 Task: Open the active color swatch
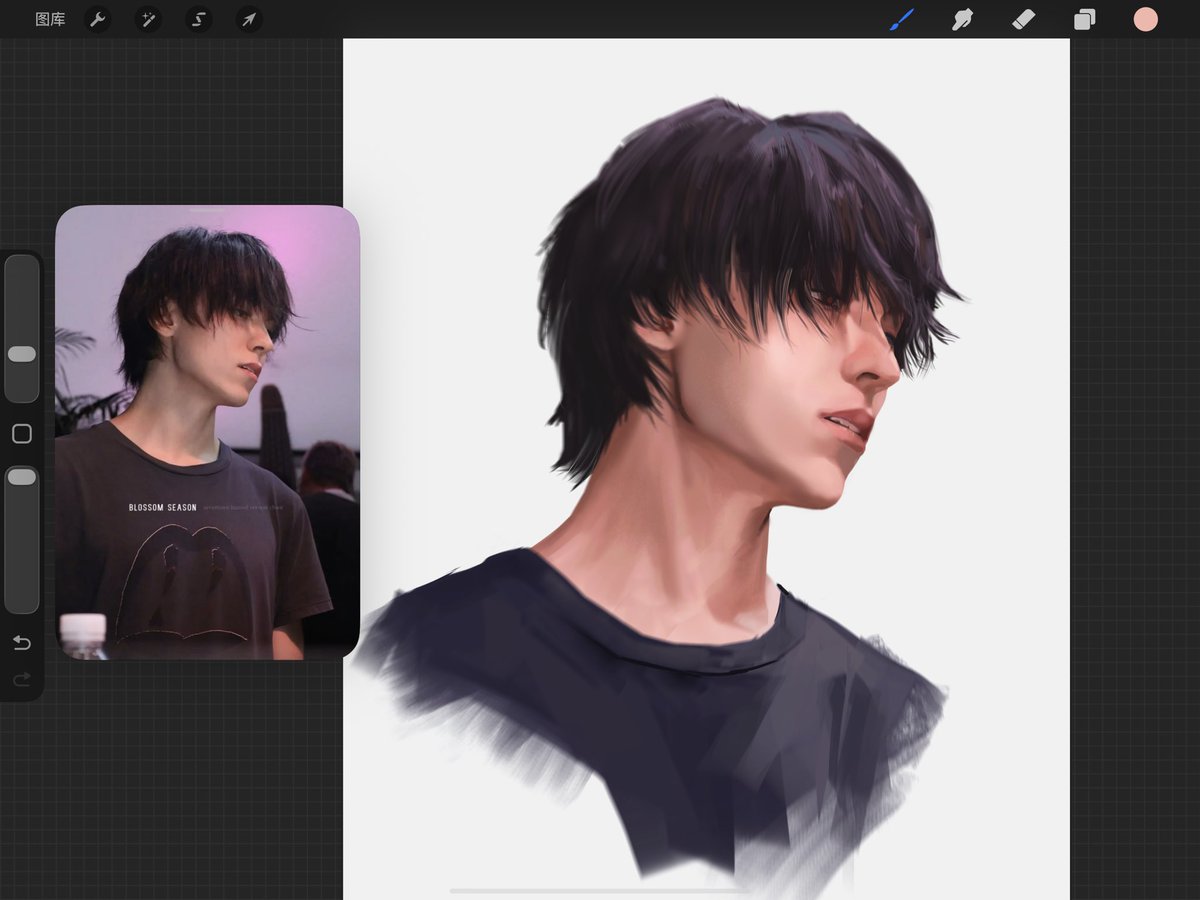[x=1145, y=19]
